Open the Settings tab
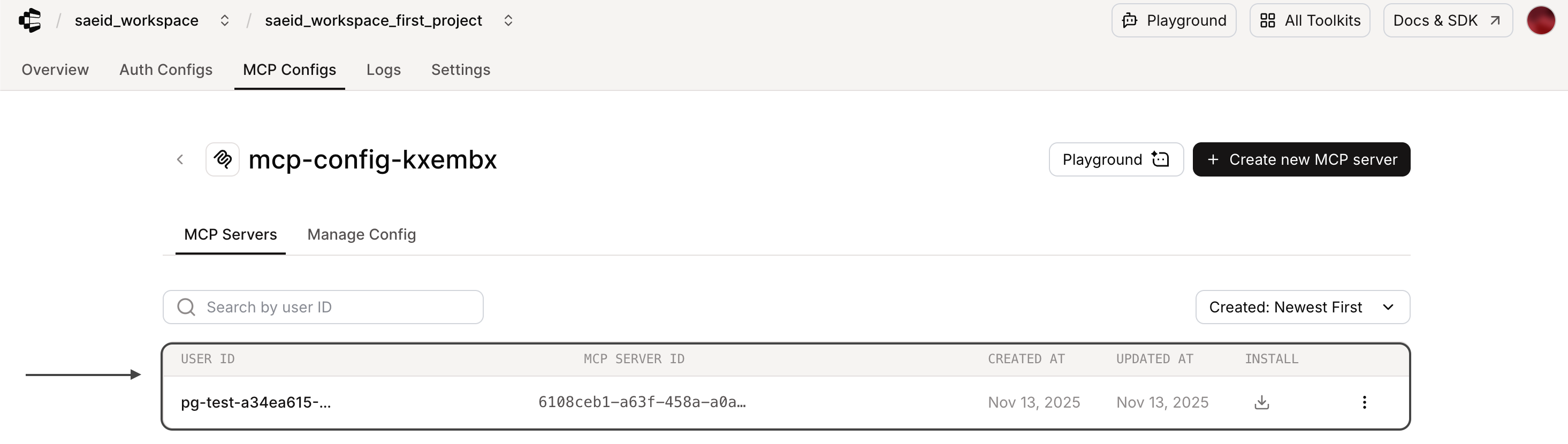The image size is (1568, 444). [460, 70]
